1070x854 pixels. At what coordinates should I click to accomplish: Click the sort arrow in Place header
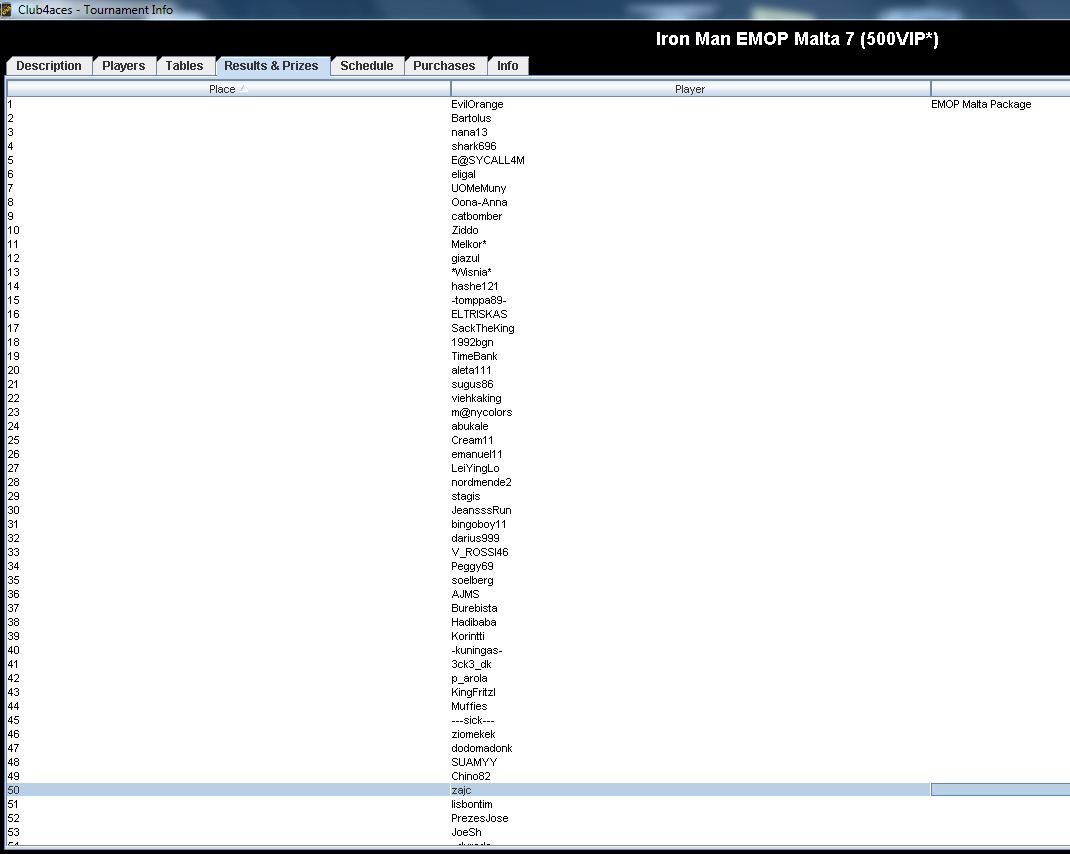click(243, 89)
